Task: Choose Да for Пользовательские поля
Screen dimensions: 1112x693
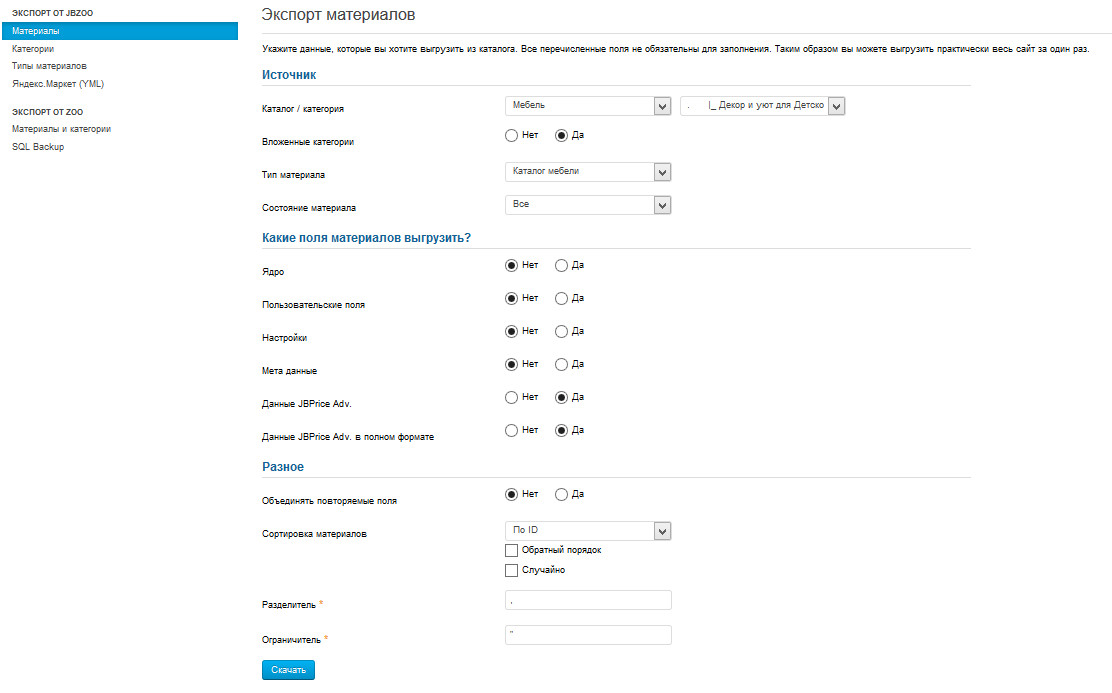Action: pos(561,299)
